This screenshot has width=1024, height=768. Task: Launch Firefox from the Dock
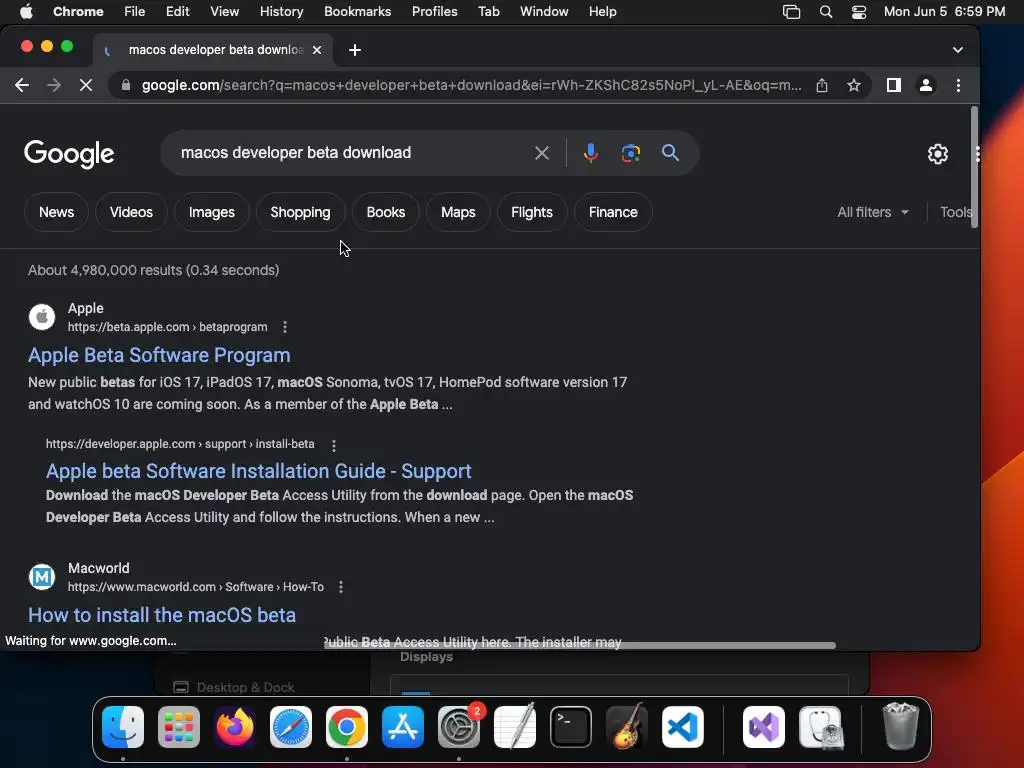(x=234, y=727)
